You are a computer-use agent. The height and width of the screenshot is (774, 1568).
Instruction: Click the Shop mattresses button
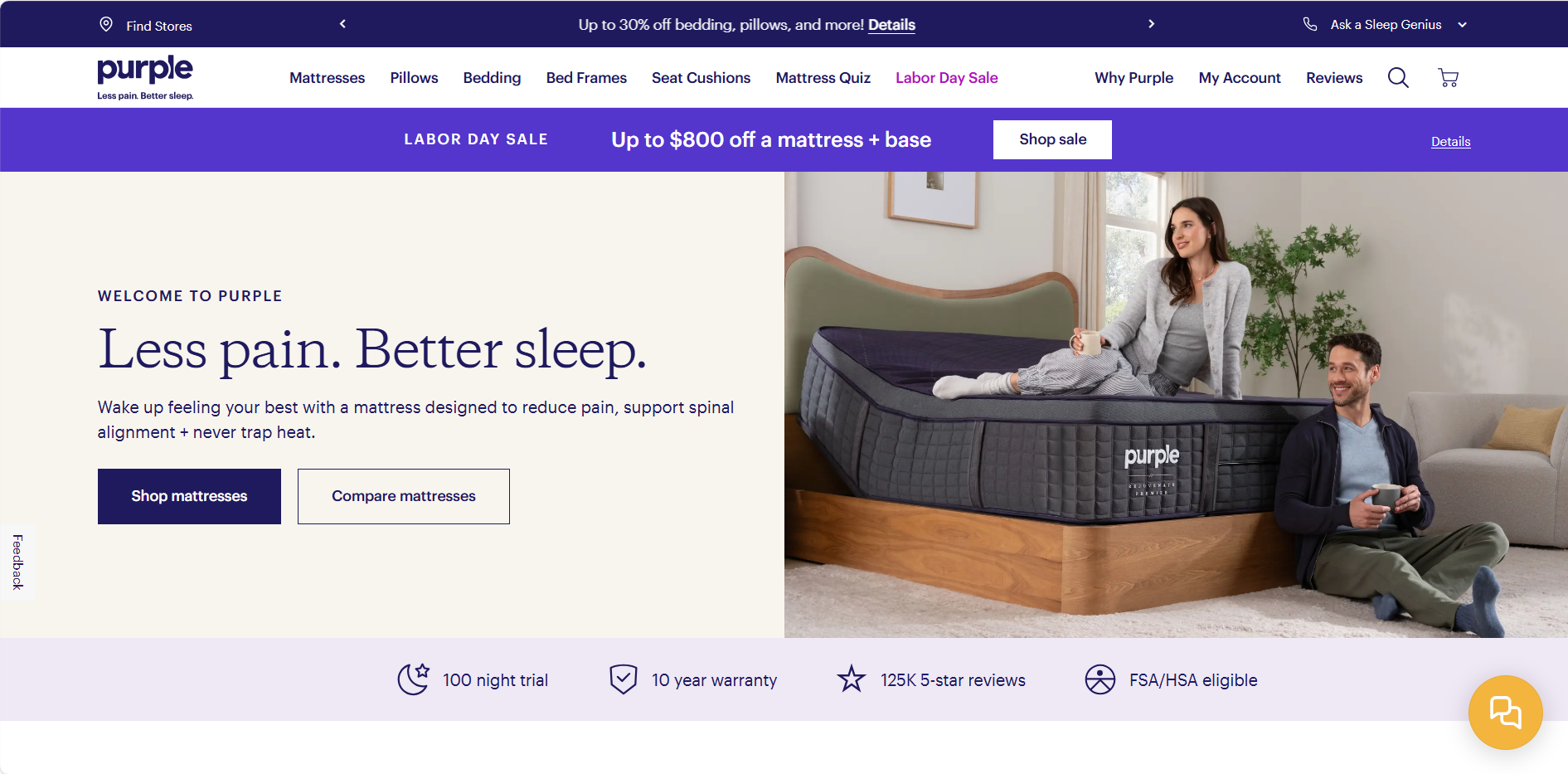pos(189,496)
